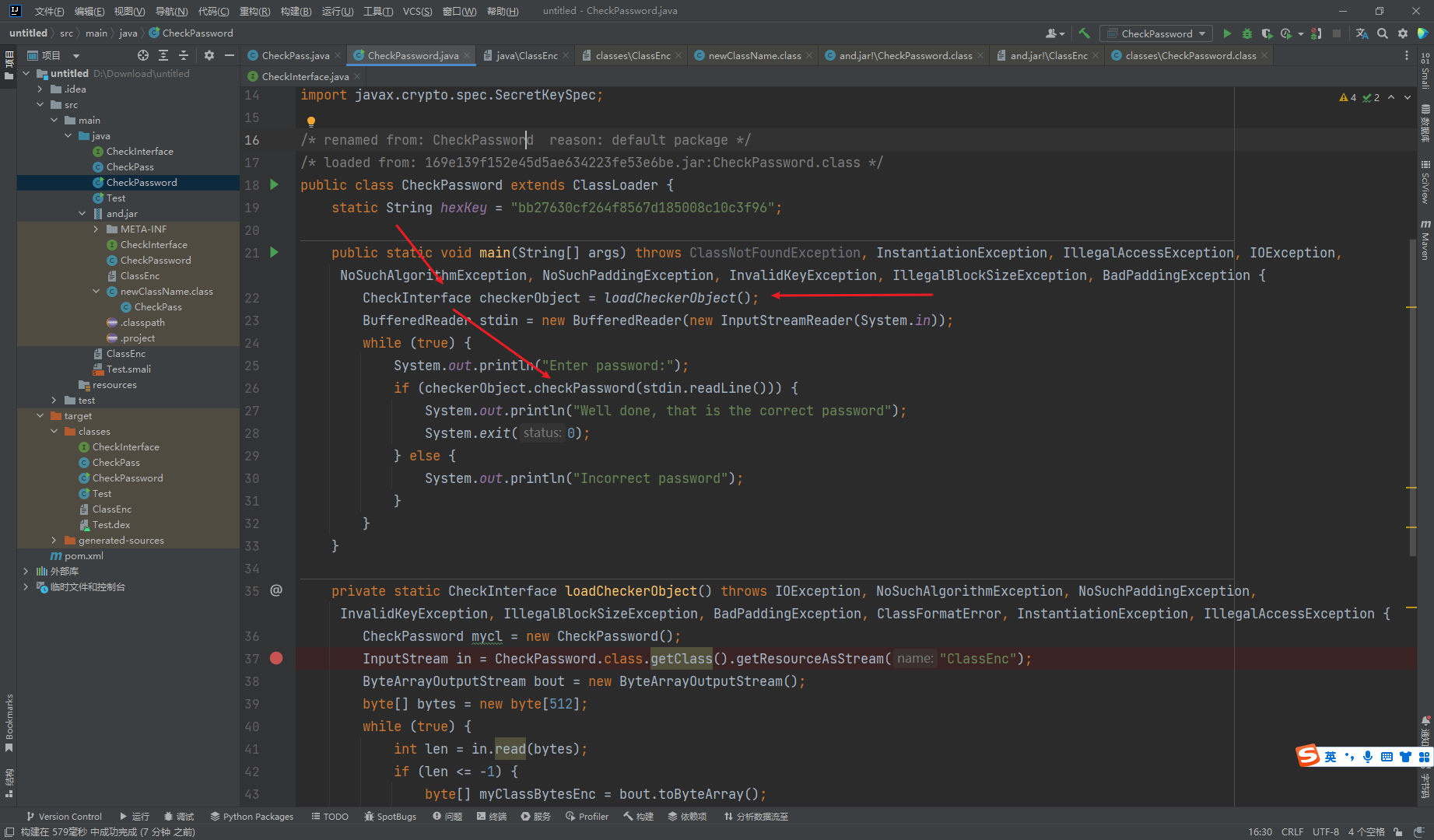Click the CRLF line separator in status bar
Screen dimensions: 1434x840
coord(1292,831)
